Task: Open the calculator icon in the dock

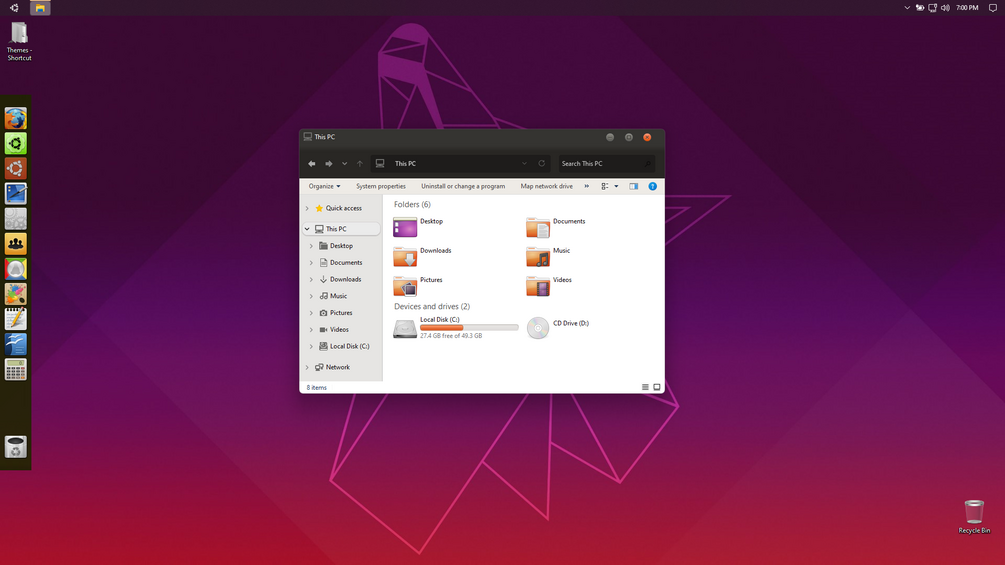Action: click(x=15, y=370)
